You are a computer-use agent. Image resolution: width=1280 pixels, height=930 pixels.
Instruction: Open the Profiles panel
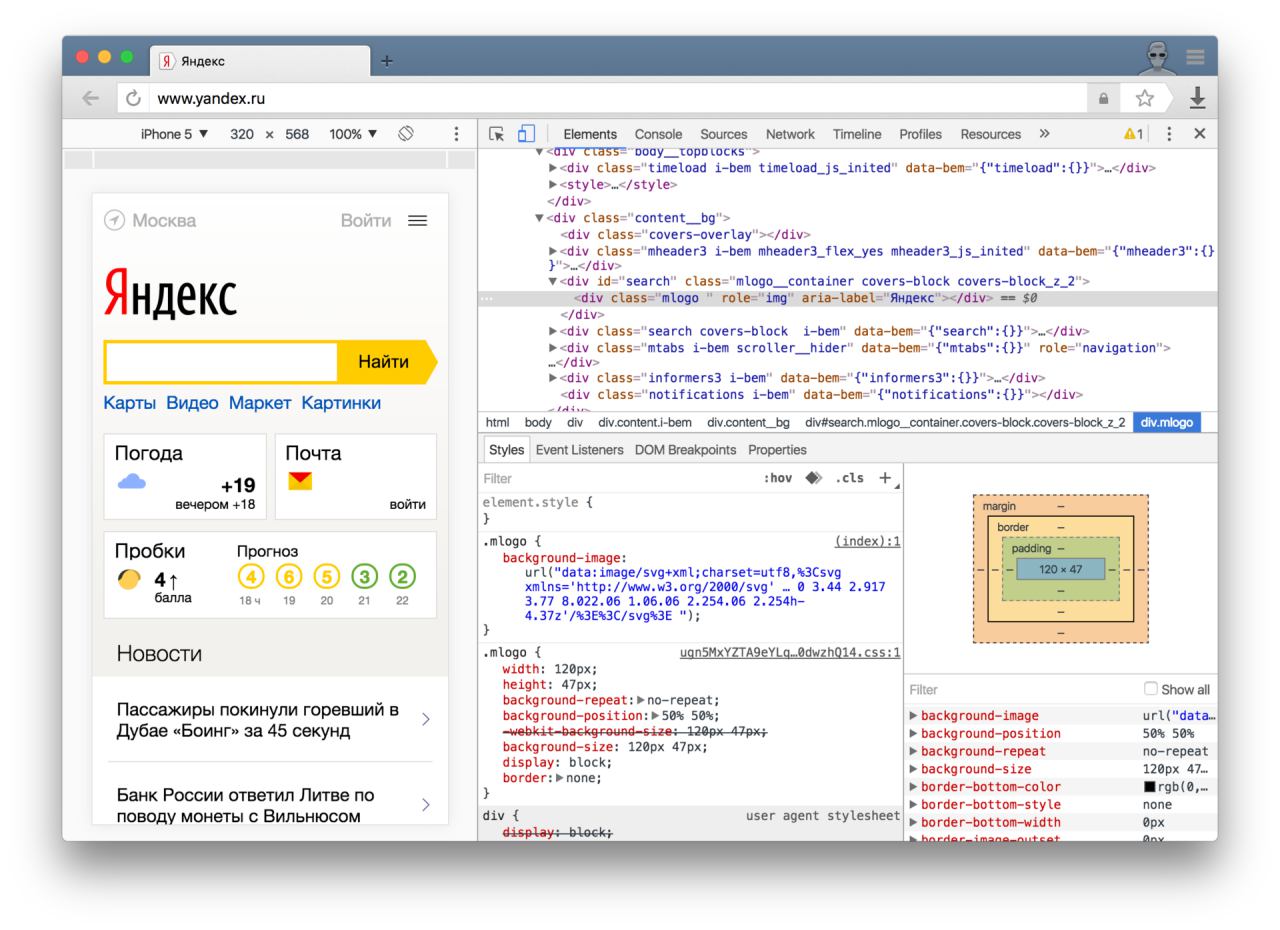(x=920, y=134)
